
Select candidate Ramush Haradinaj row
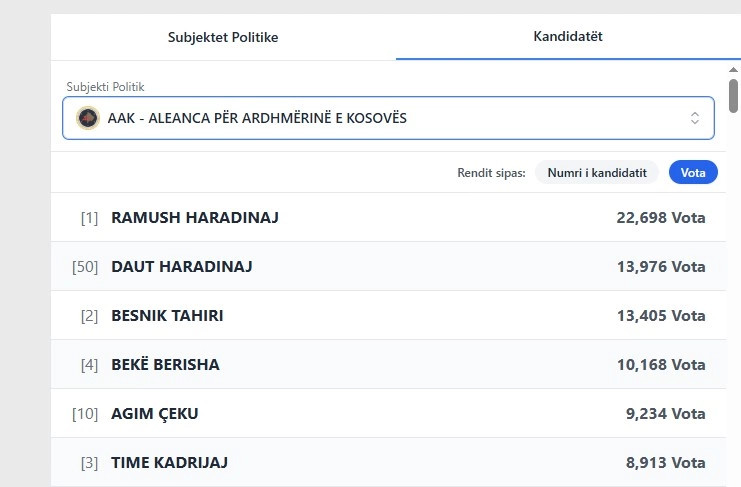point(388,217)
